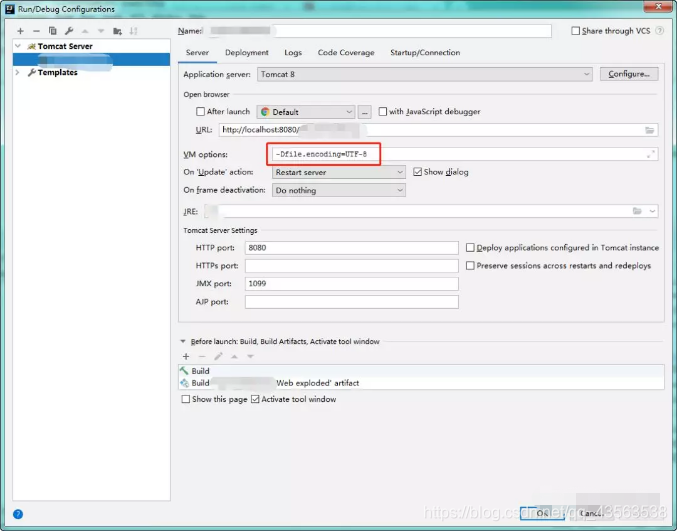The width and height of the screenshot is (677, 531).
Task: Switch to Startup/Connection tab
Action: coord(425,53)
